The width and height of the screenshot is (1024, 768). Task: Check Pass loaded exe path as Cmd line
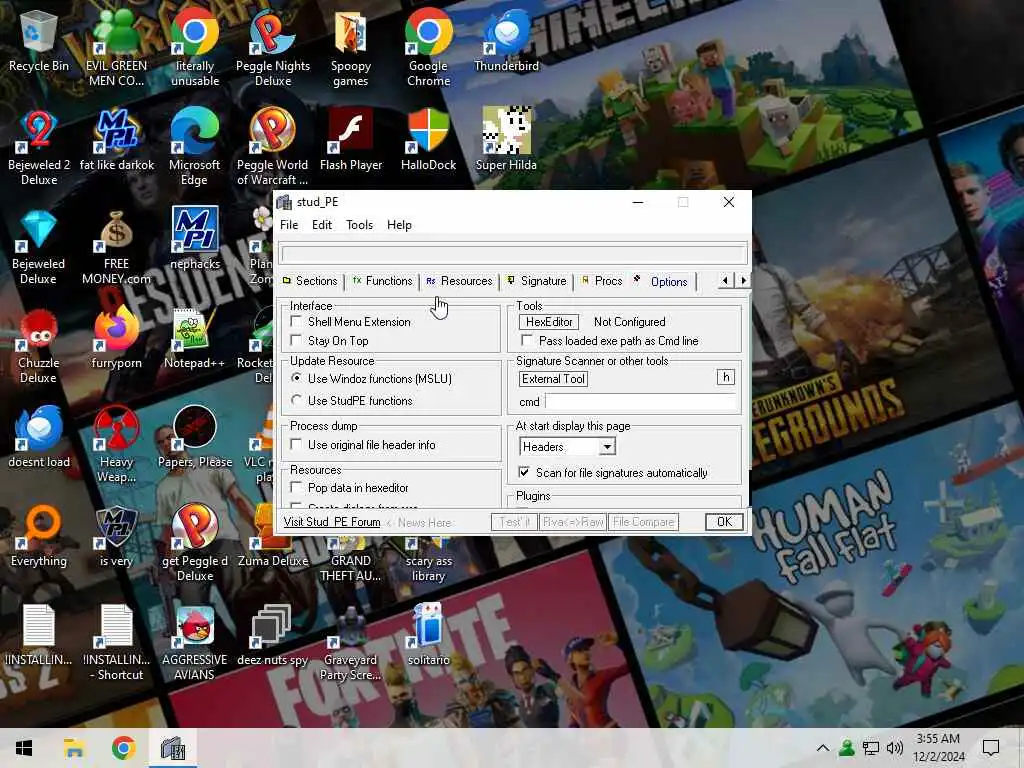(526, 340)
